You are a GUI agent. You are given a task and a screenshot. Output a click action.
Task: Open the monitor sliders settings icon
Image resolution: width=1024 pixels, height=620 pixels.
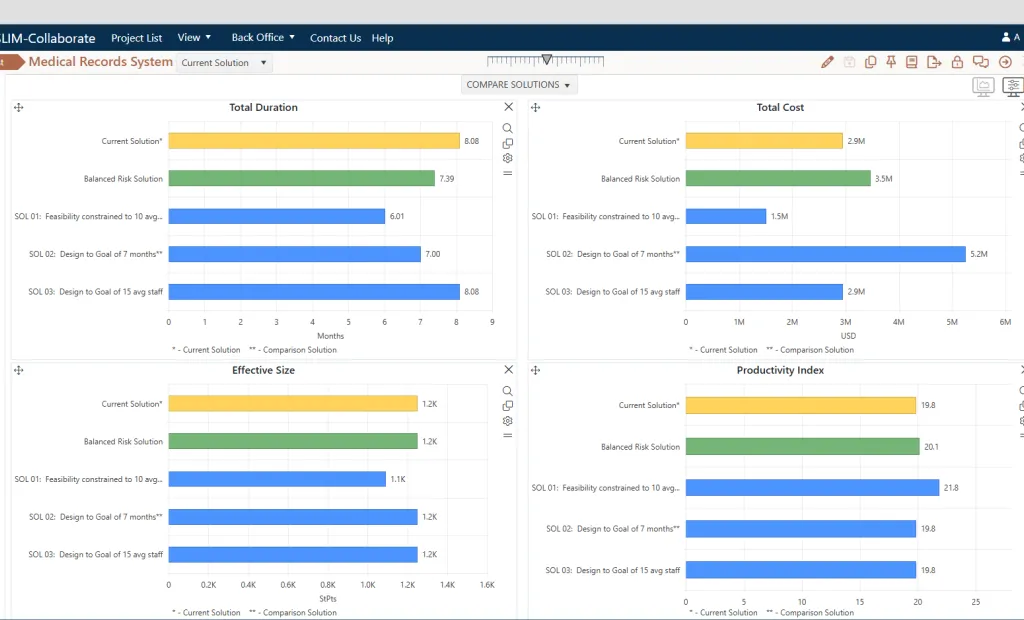1013,86
